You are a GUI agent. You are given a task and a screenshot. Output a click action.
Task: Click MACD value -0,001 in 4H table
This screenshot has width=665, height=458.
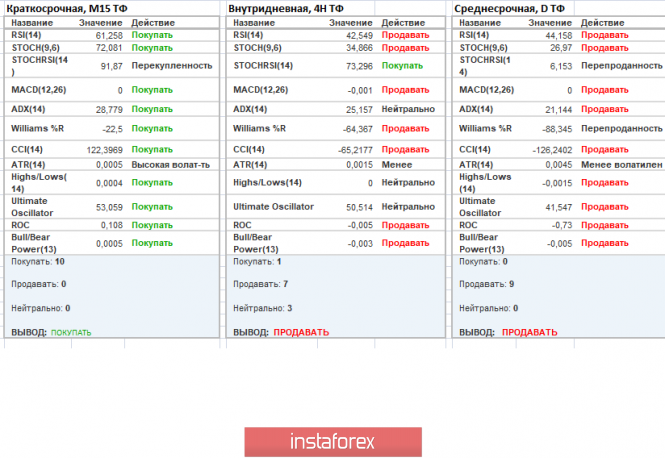[x=360, y=90]
